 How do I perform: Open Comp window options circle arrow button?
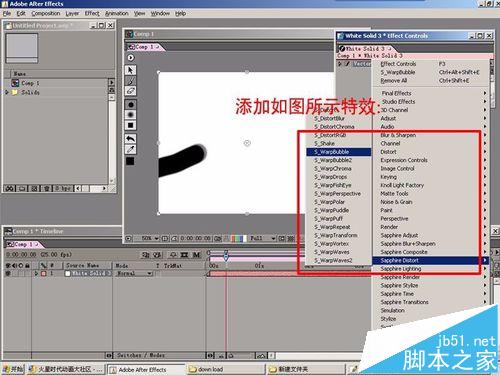pos(130,58)
